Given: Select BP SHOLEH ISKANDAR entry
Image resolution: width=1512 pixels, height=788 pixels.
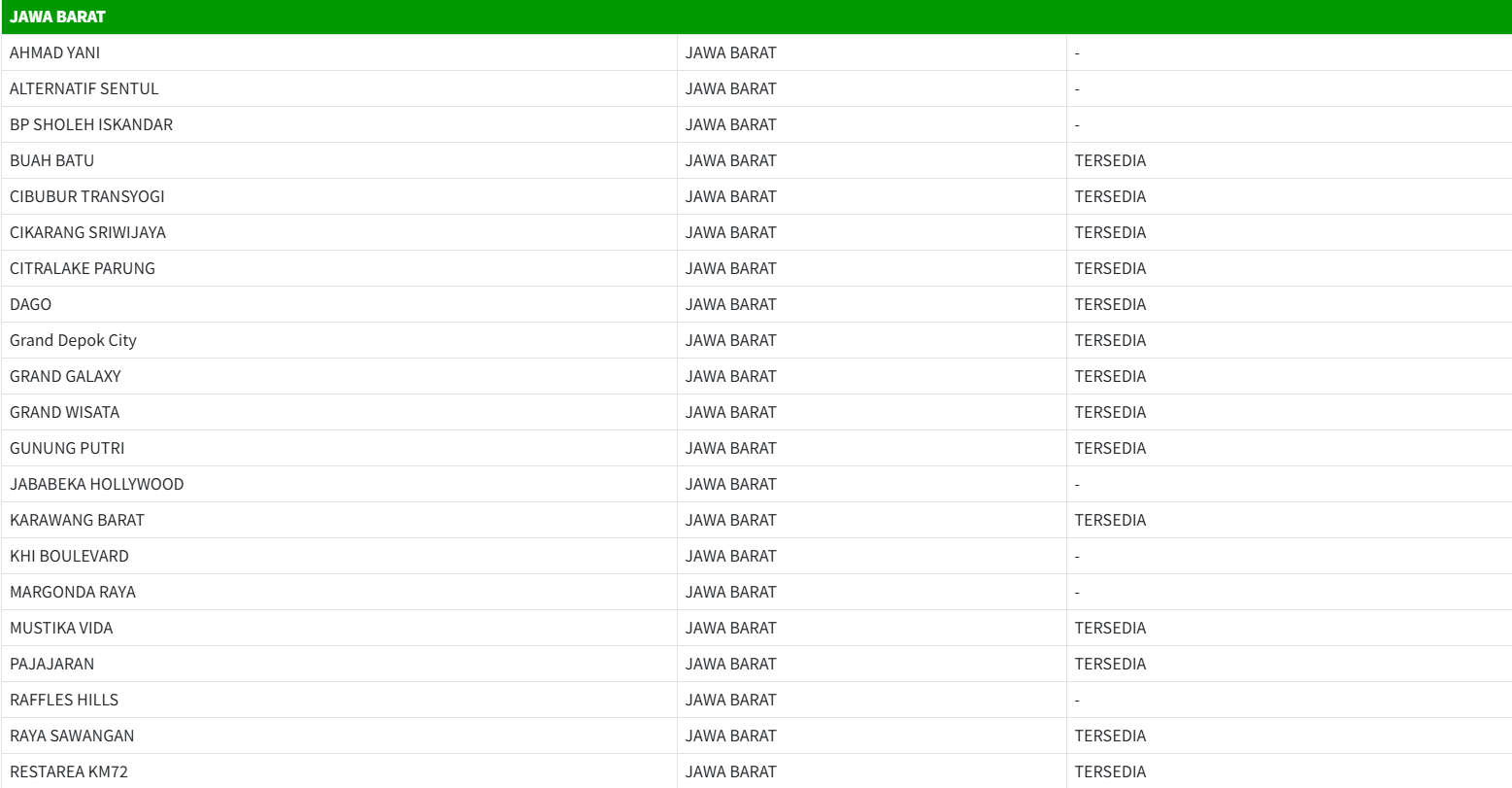Looking at the screenshot, I should 91,124.
